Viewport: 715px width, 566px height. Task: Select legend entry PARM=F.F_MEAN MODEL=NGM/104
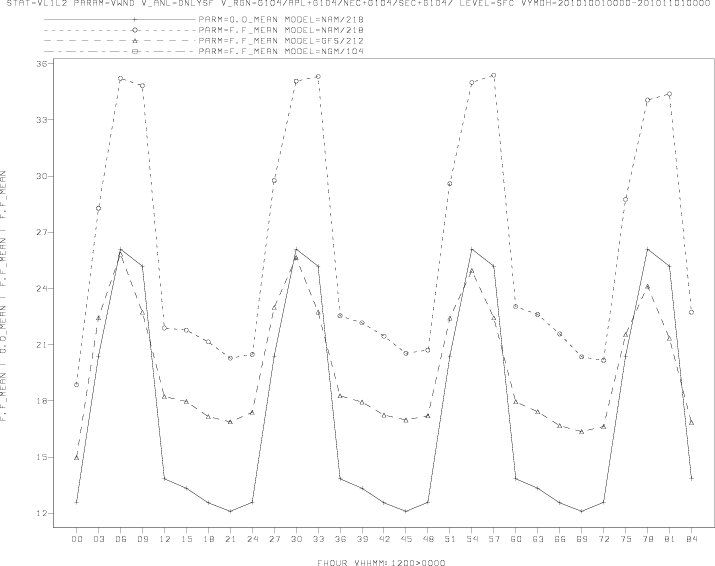(x=281, y=51)
